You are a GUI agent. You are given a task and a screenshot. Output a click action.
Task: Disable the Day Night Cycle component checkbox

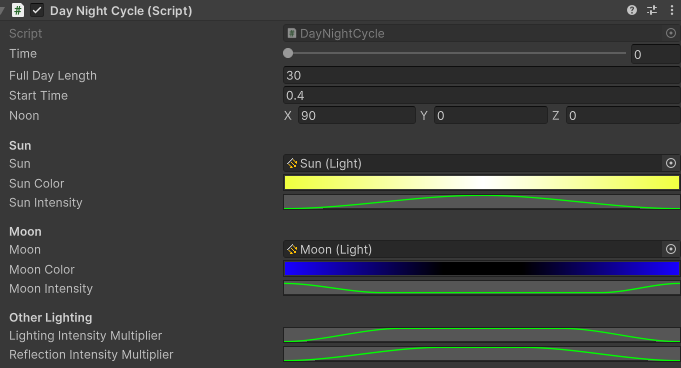37,10
